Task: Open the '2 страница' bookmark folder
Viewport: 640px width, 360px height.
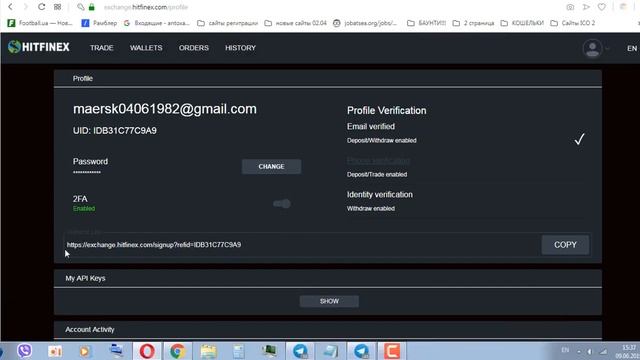Action: (473, 23)
